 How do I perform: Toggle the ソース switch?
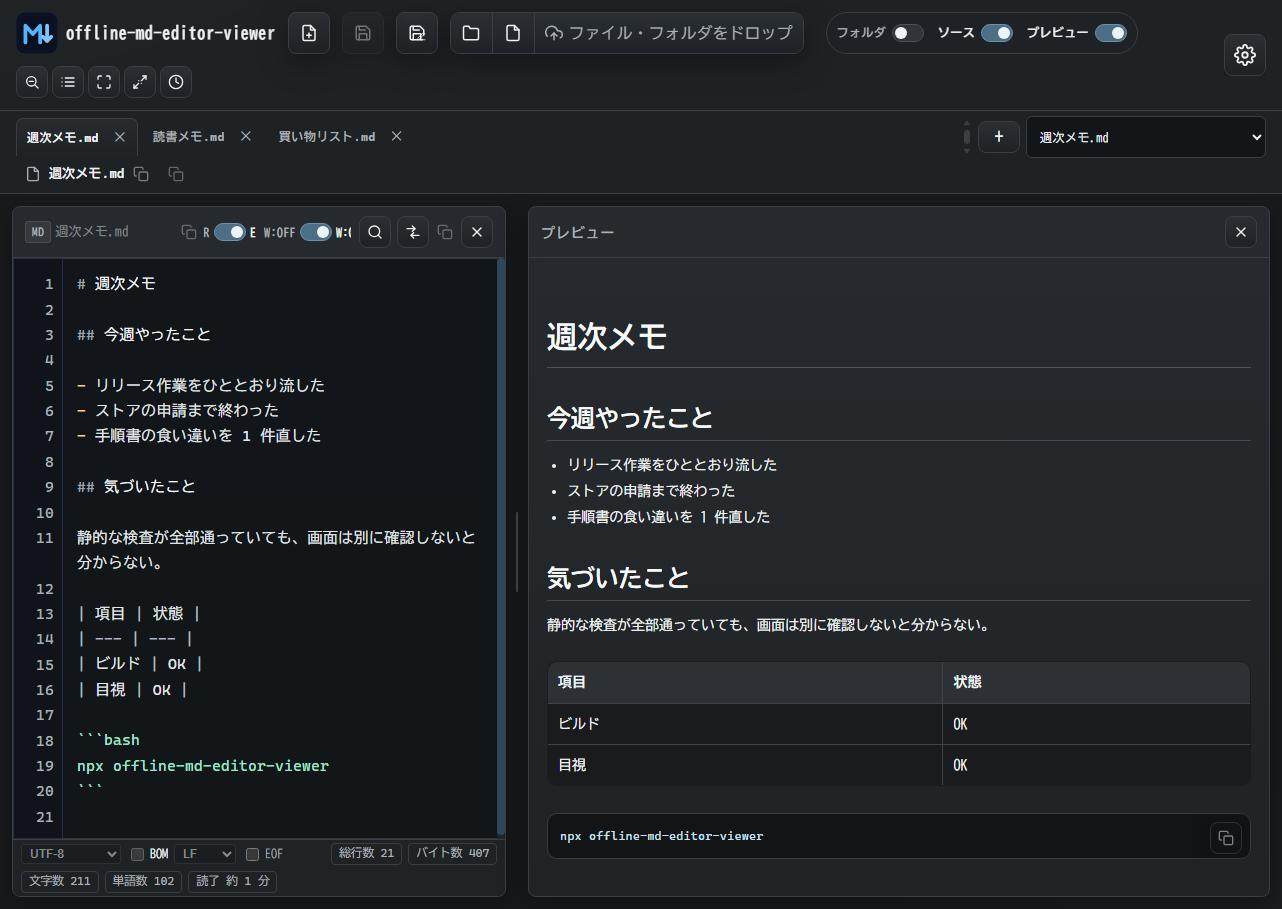point(997,33)
